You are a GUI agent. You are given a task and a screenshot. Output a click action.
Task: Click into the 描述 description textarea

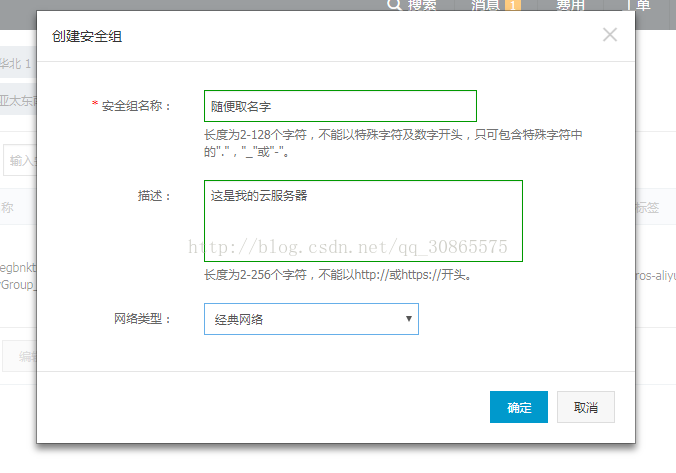[363, 221]
